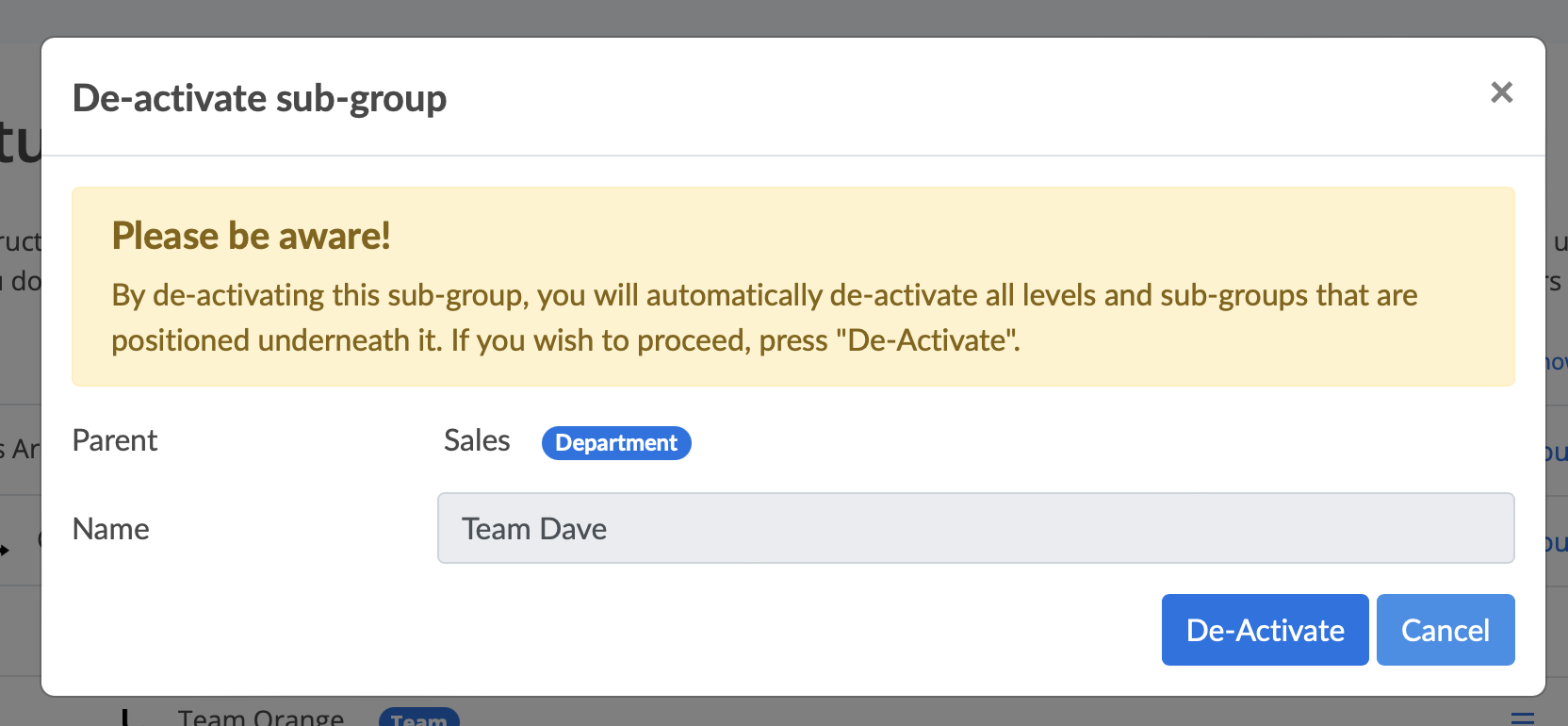Click the Name field label
Viewport: 1568px width, 726px height.
coord(111,529)
